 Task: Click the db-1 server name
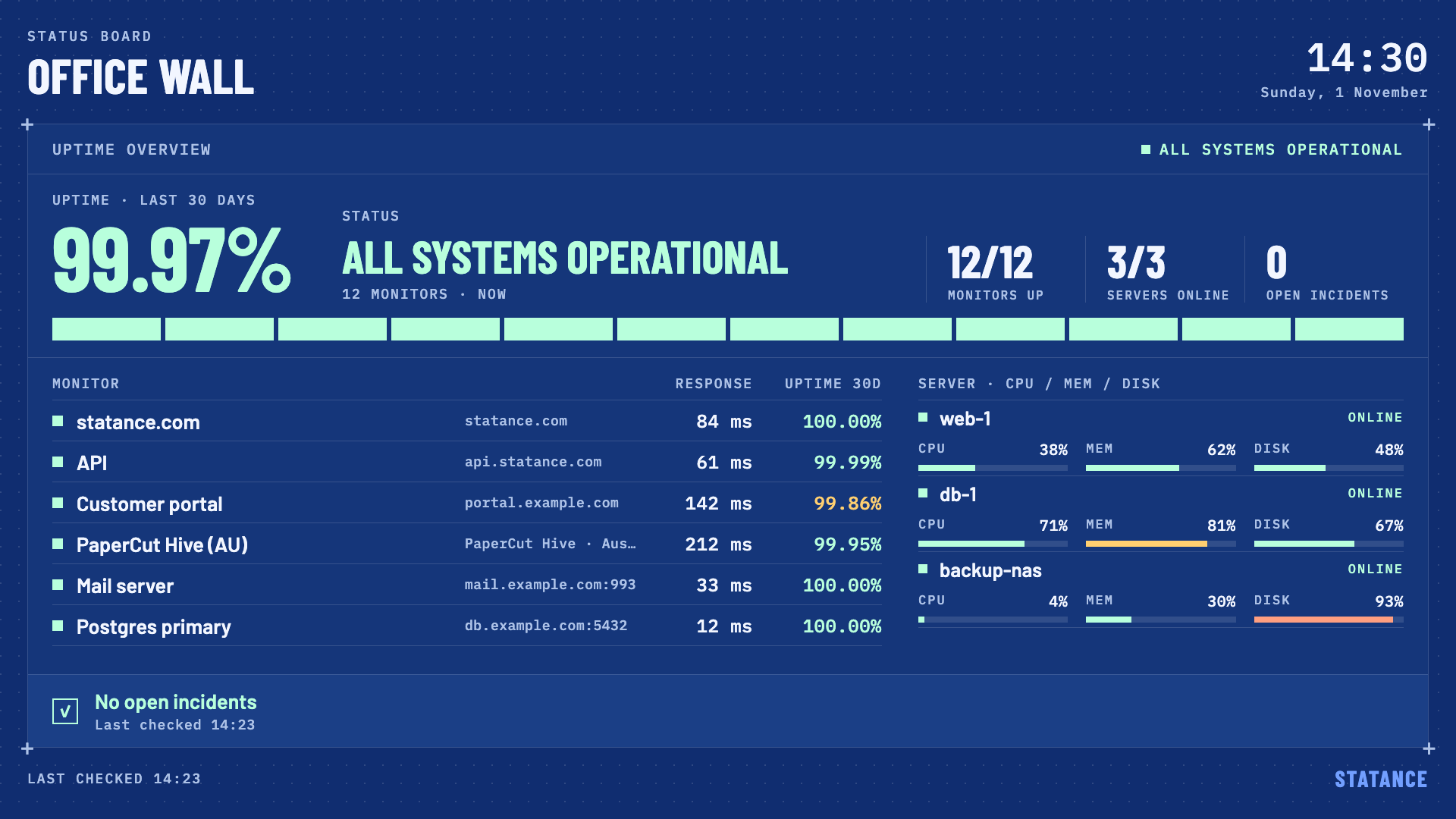point(958,494)
